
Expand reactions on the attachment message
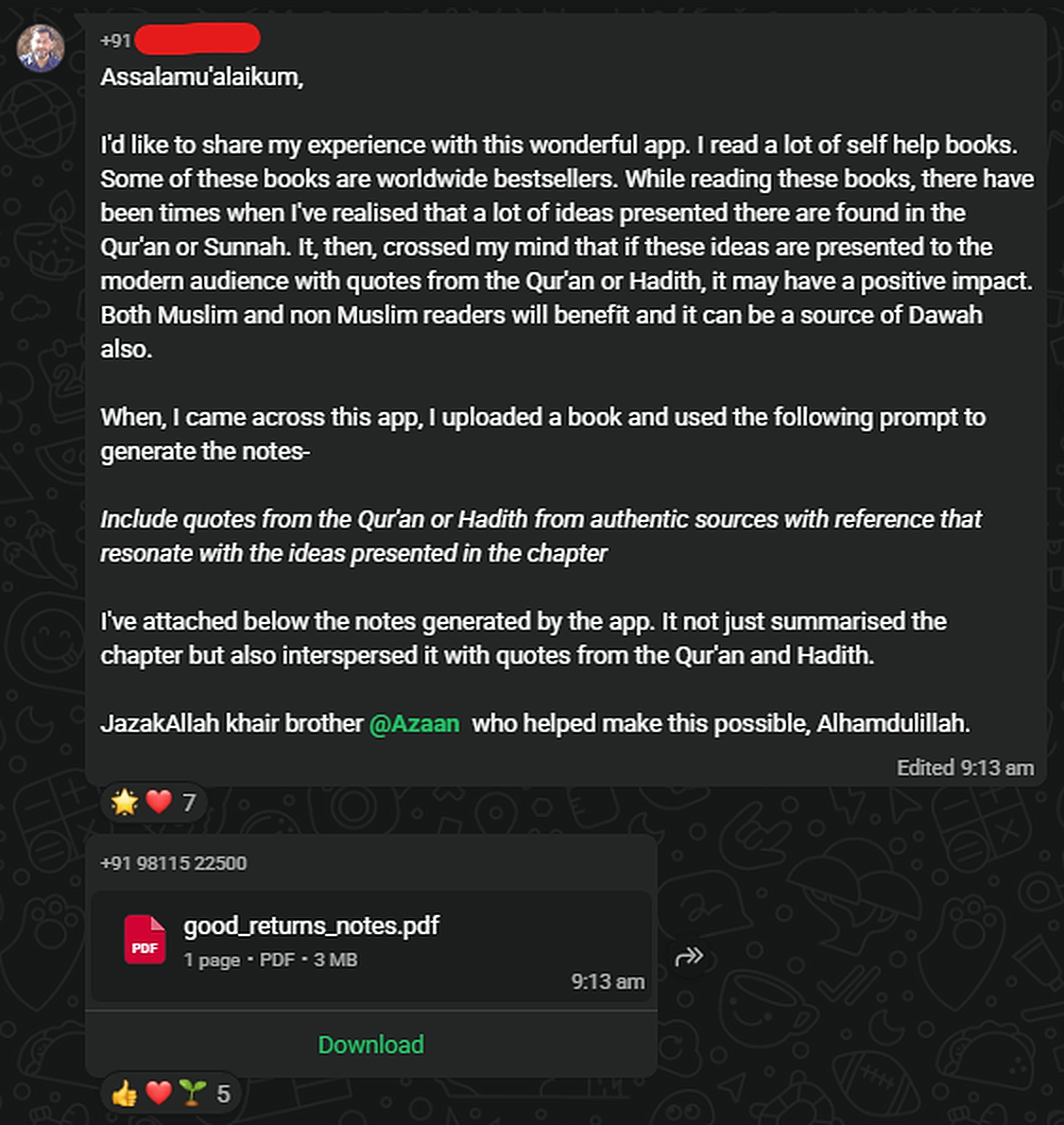(x=170, y=1093)
